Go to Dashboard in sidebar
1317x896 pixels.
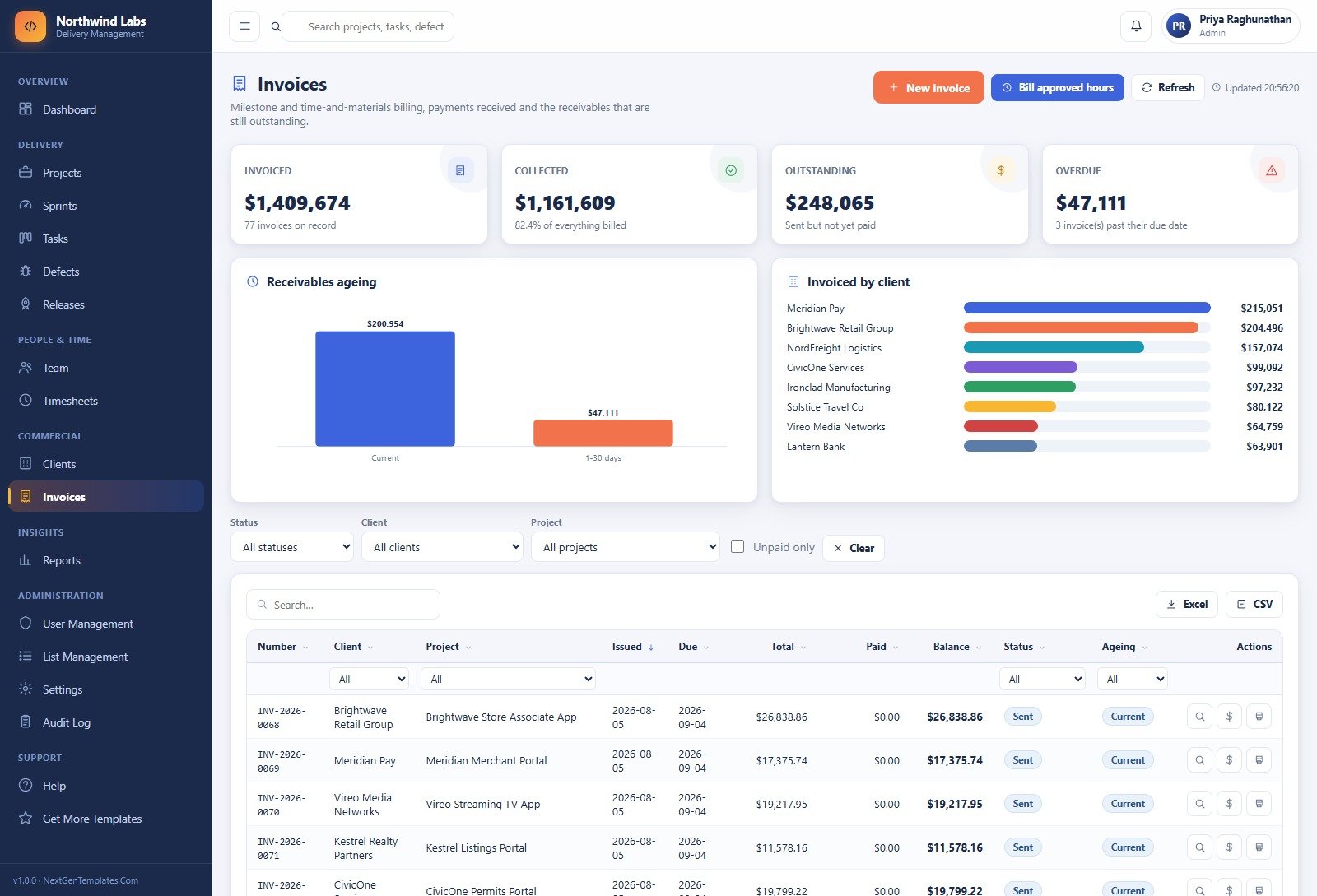[x=106, y=109]
